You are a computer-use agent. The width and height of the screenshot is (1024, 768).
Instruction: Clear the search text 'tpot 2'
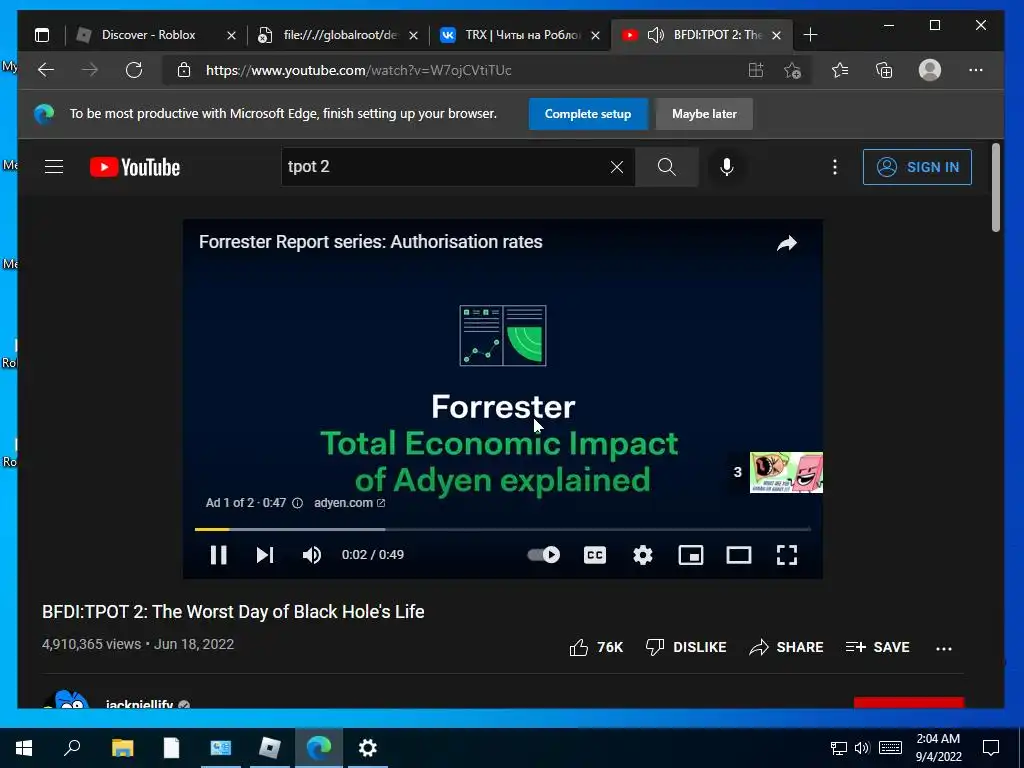[616, 167]
